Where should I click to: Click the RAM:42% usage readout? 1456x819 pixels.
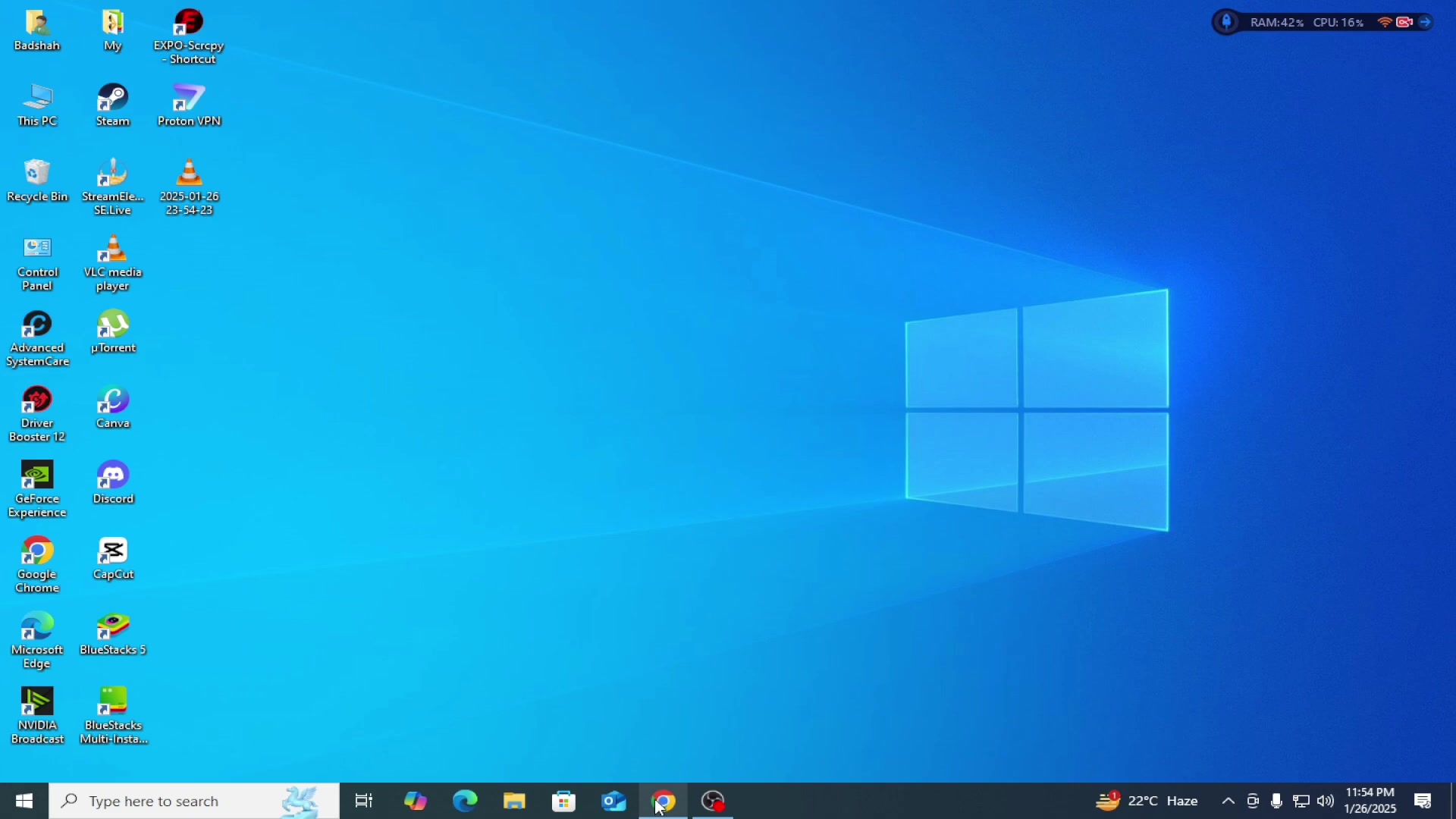[x=1277, y=23]
